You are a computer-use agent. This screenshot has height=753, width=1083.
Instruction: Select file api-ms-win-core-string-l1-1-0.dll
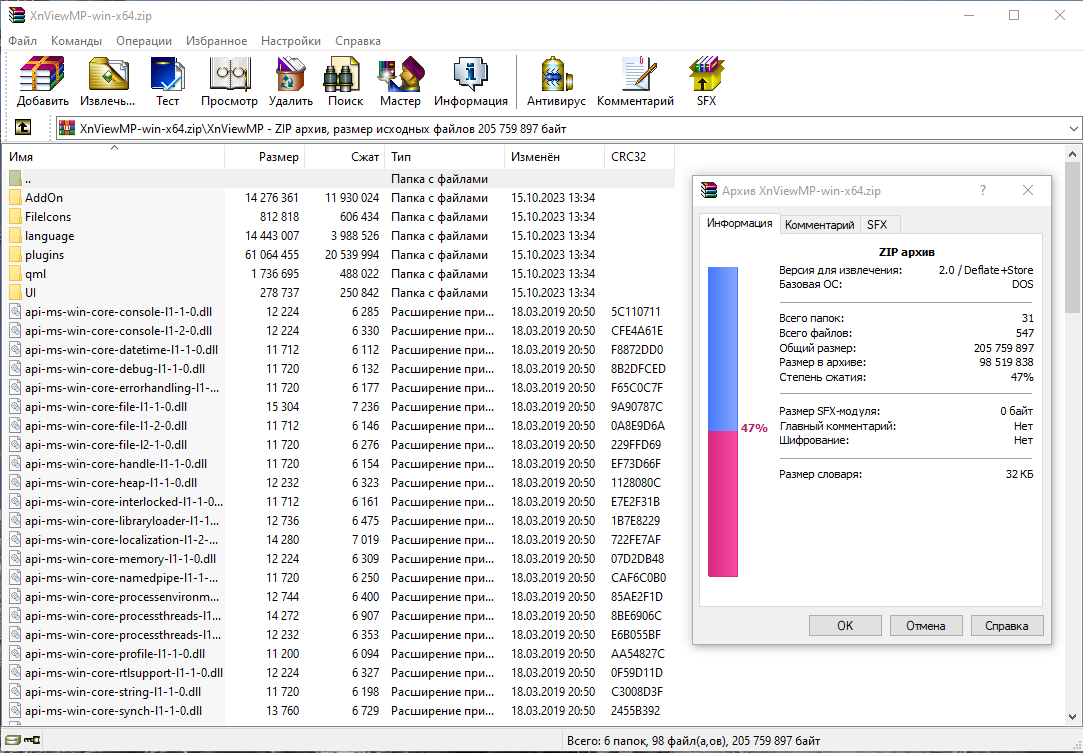coord(113,692)
